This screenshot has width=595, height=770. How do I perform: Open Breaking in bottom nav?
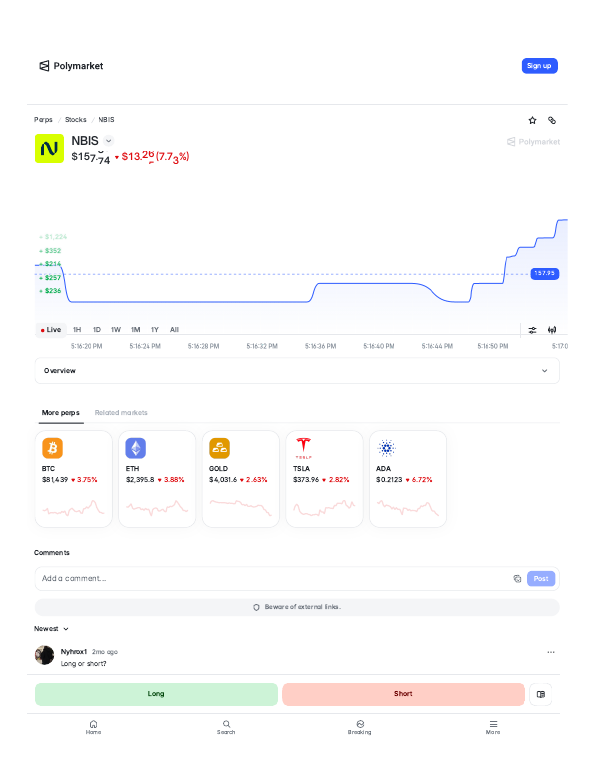360,727
